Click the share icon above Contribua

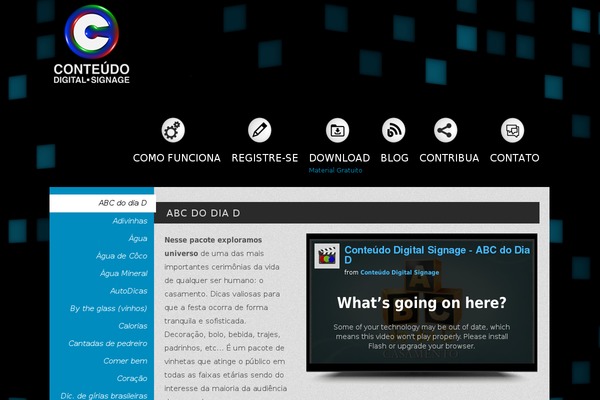click(x=445, y=130)
